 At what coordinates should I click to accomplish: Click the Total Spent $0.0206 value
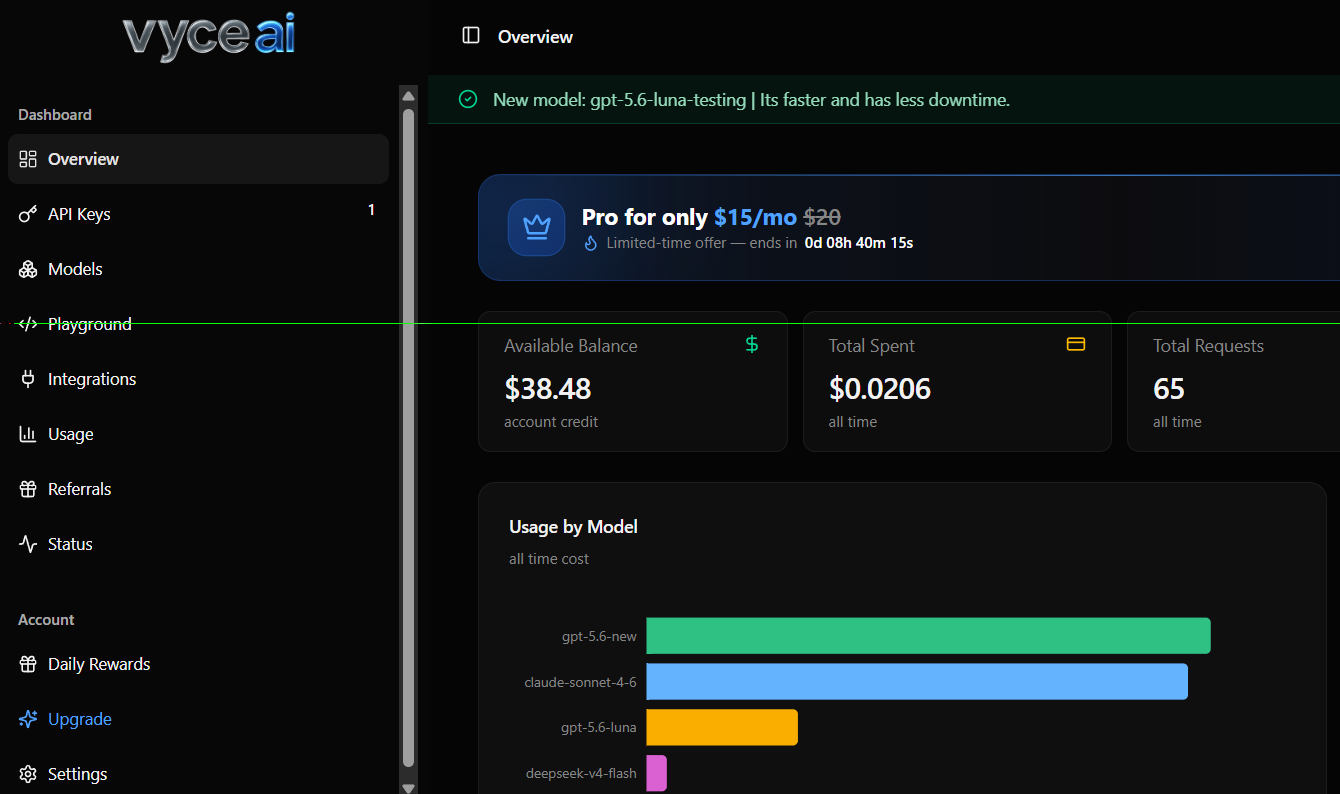tap(880, 388)
